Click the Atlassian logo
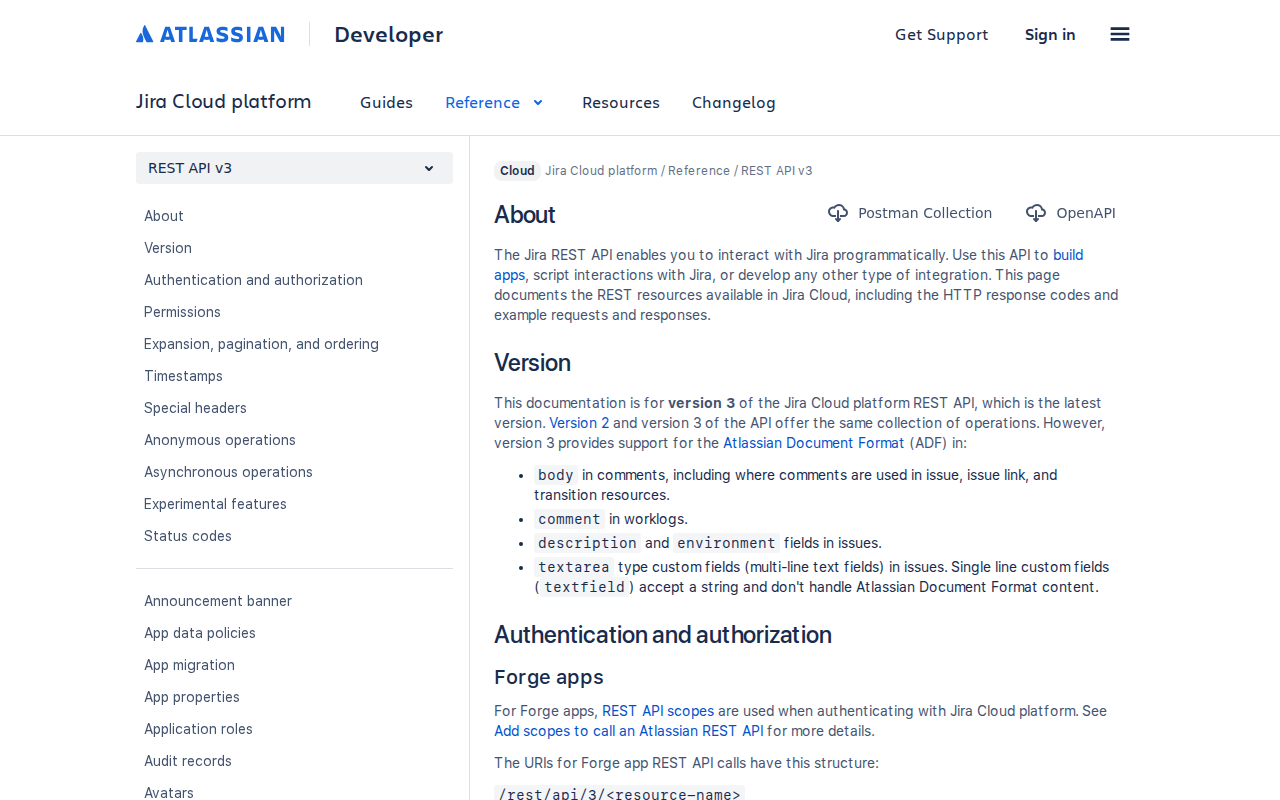 (x=210, y=34)
